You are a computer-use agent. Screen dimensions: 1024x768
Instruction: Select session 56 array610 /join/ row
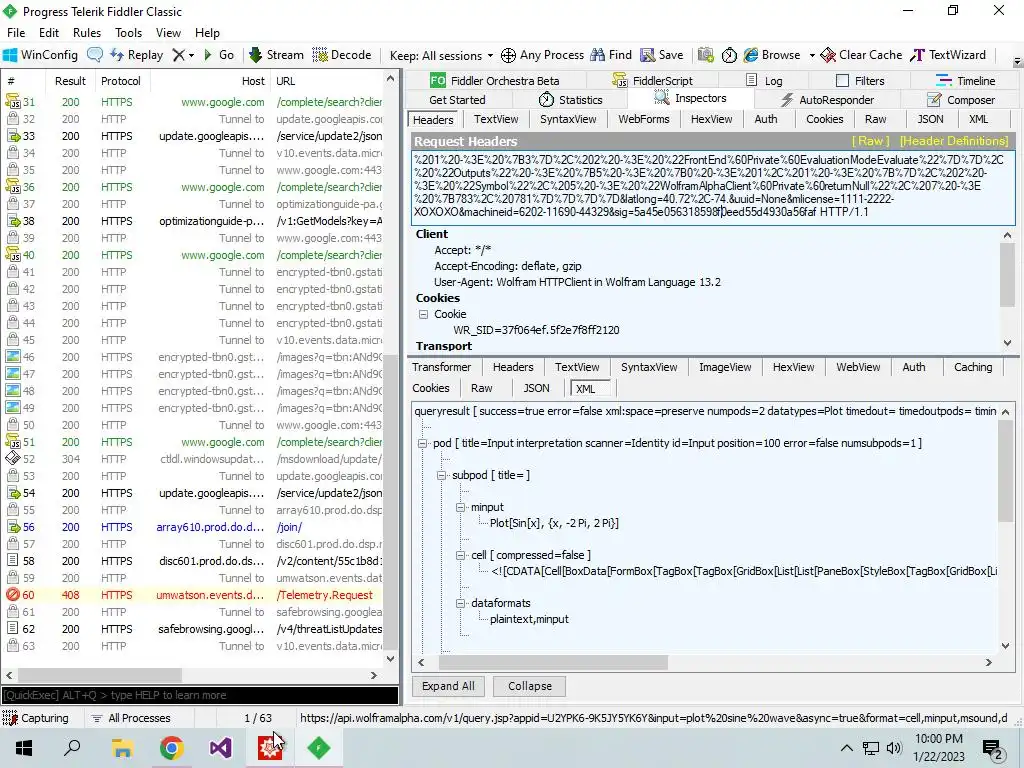tap(194, 527)
